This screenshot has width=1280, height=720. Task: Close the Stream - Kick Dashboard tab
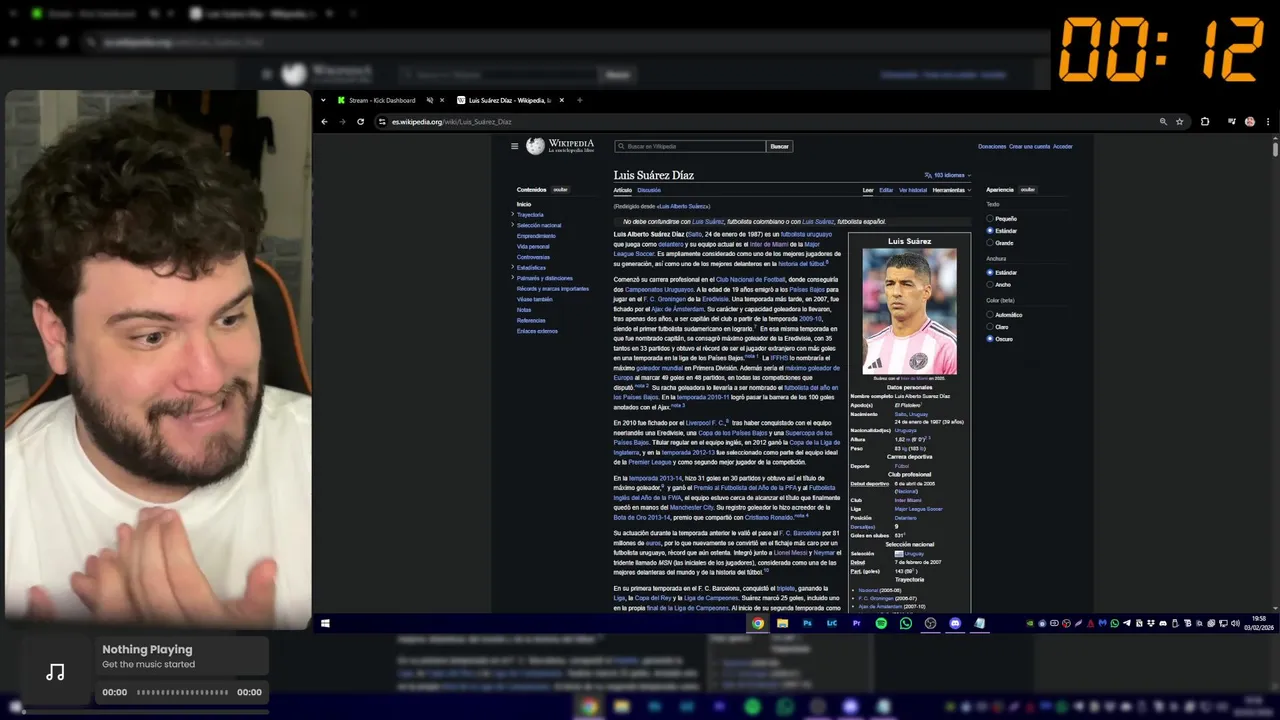tap(443, 100)
